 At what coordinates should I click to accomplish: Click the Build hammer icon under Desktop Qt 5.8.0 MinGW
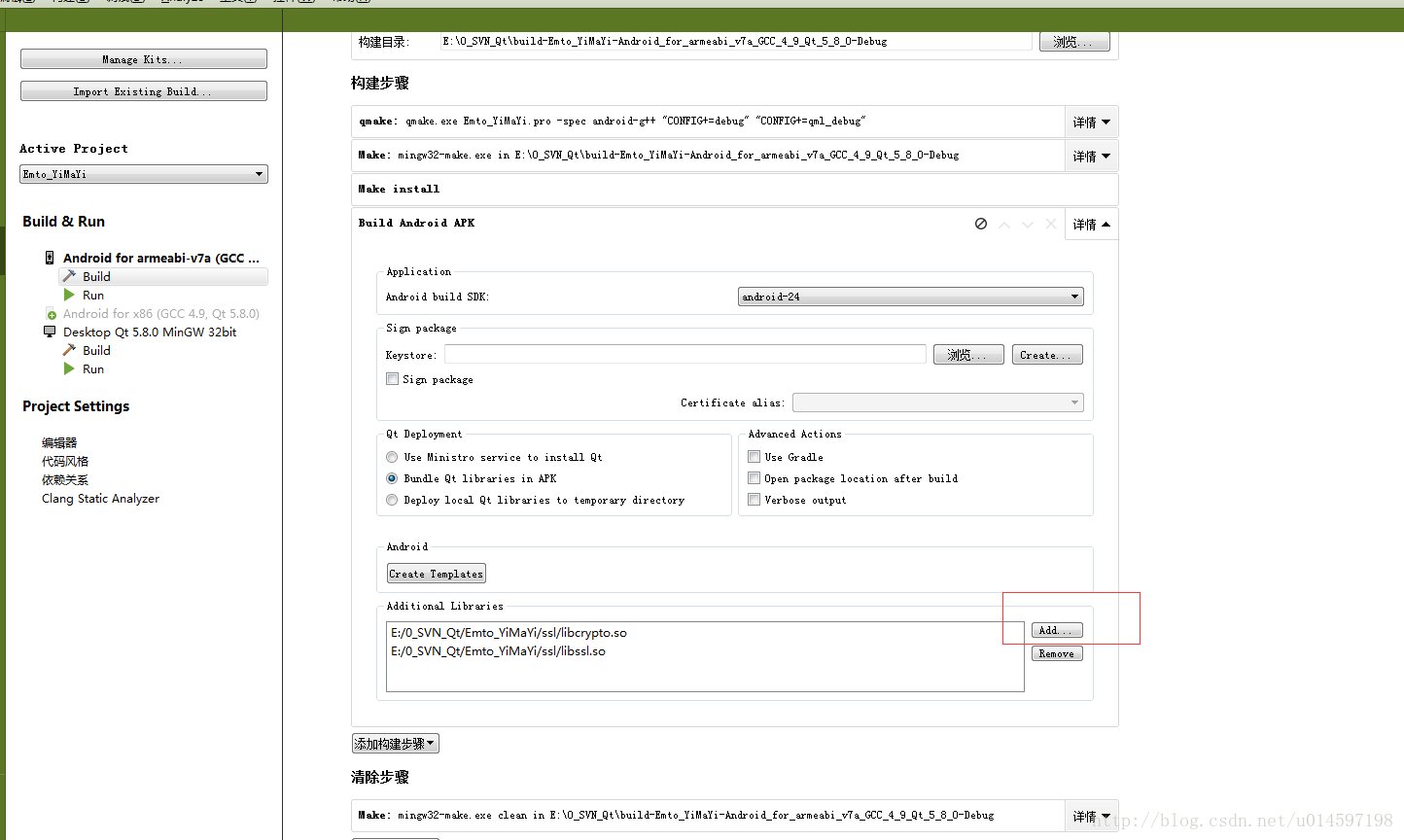click(70, 350)
